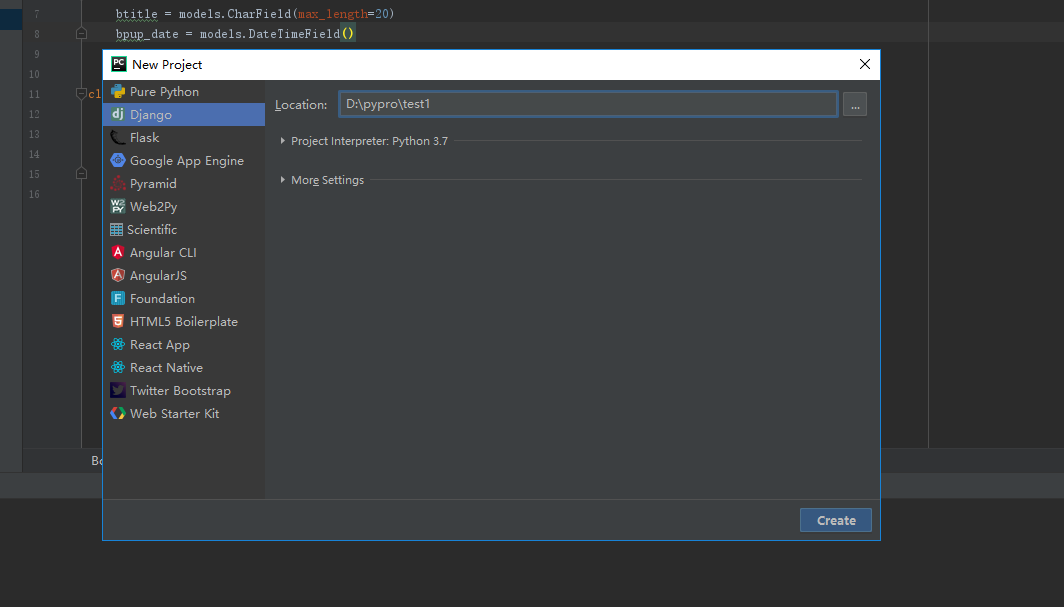Click the Flask label text
1064x607 pixels.
click(145, 138)
